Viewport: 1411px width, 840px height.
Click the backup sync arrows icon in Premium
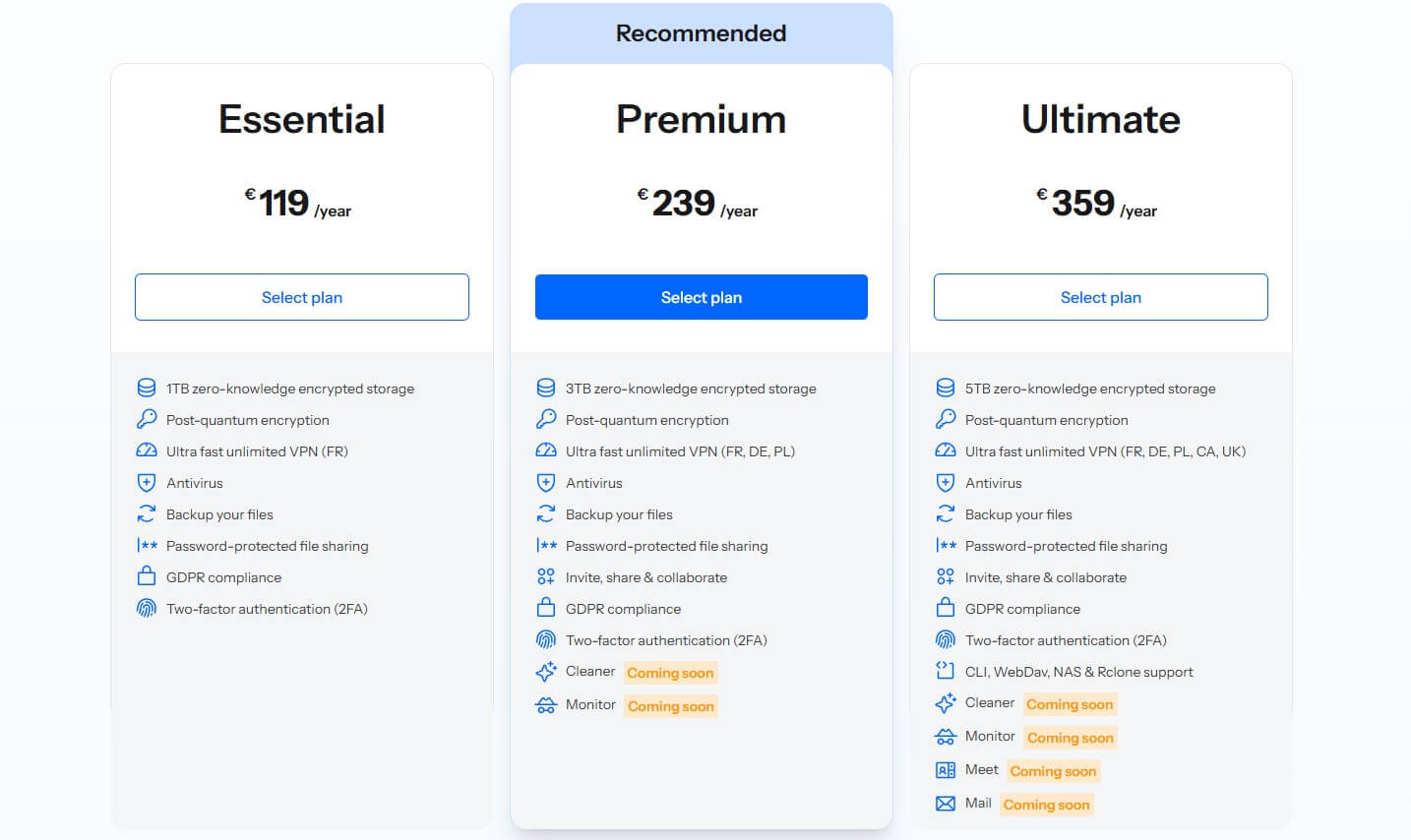(546, 514)
